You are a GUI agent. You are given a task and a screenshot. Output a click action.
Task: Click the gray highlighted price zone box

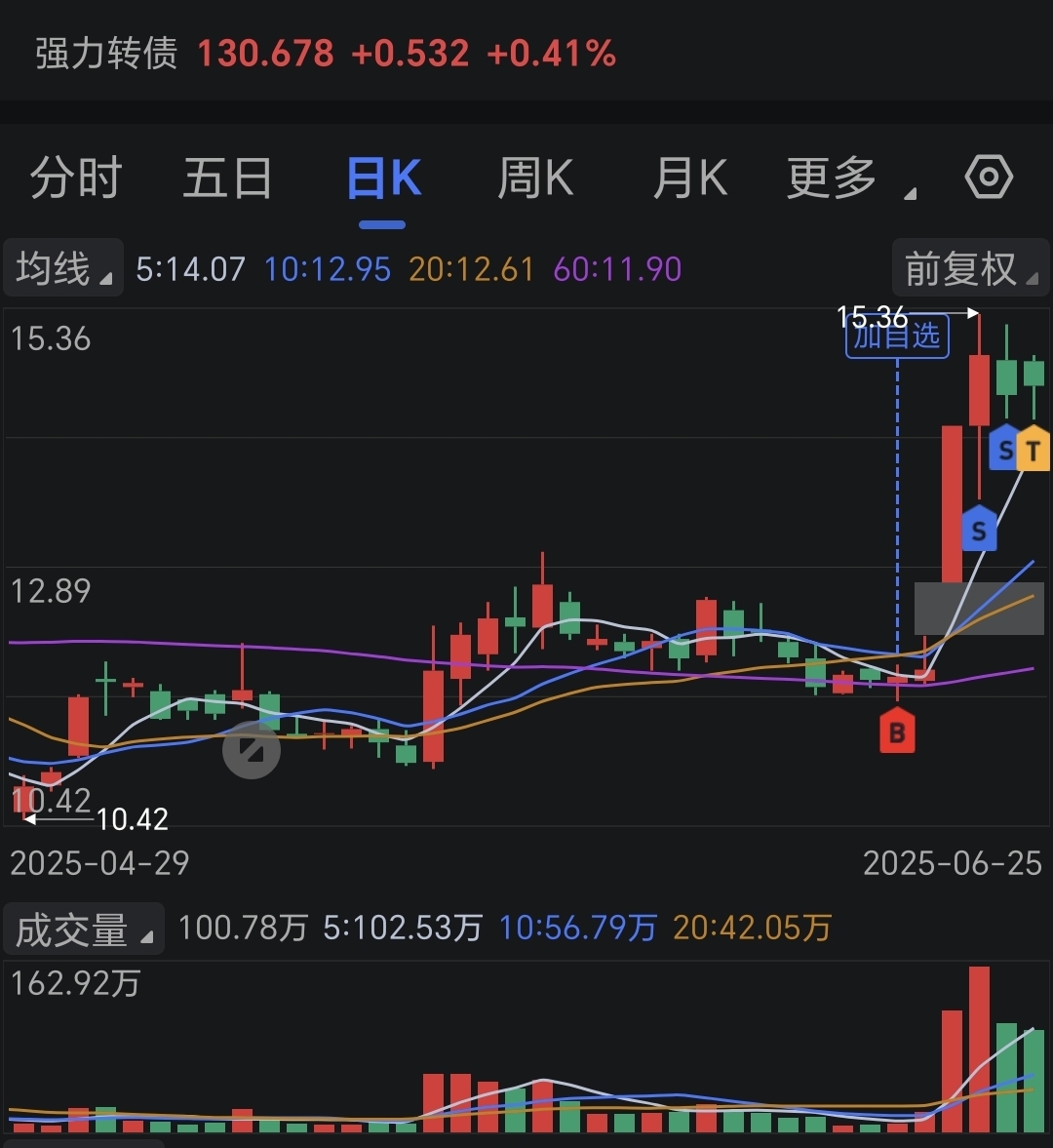tap(979, 609)
